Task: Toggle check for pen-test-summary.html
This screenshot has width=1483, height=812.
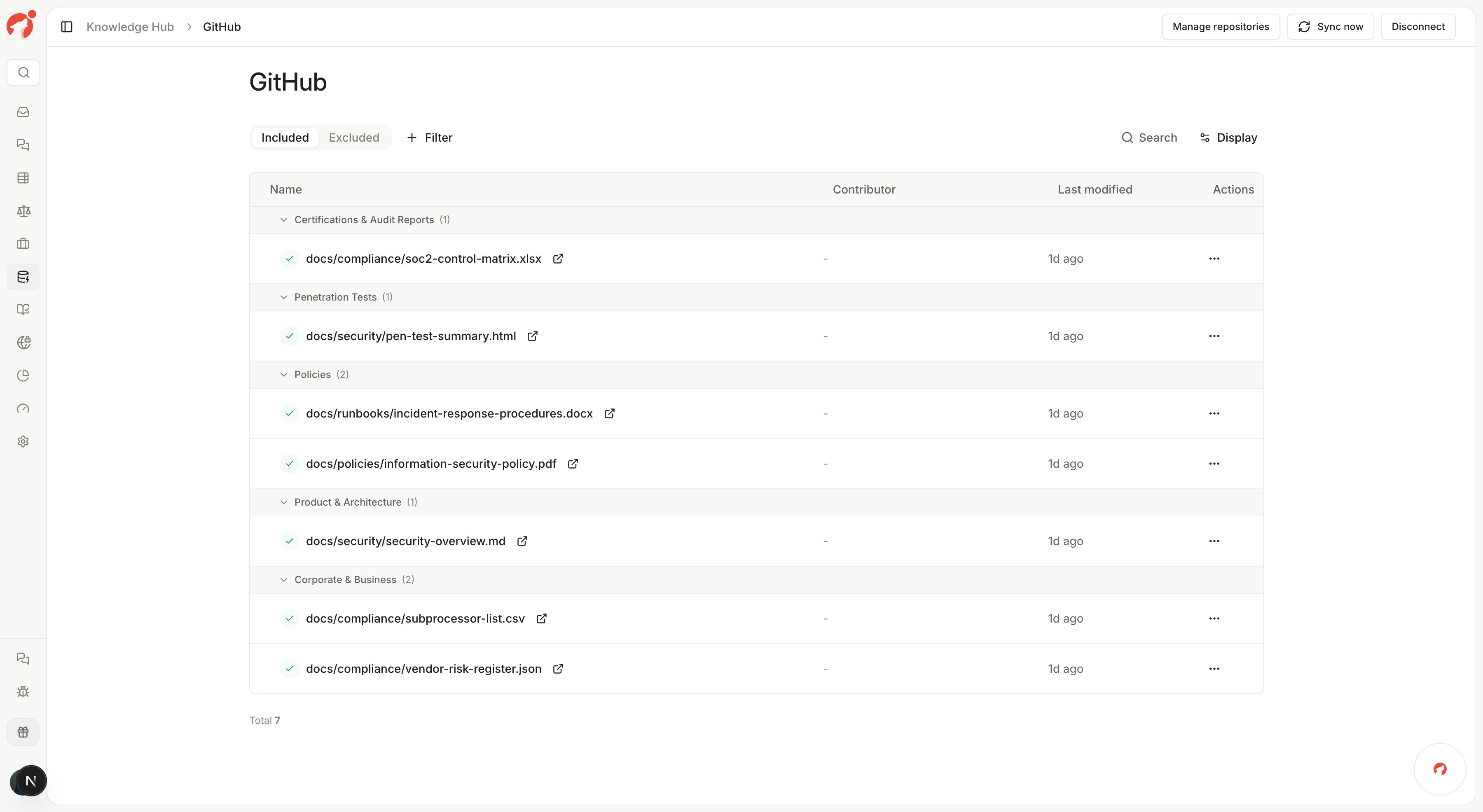Action: pos(290,336)
